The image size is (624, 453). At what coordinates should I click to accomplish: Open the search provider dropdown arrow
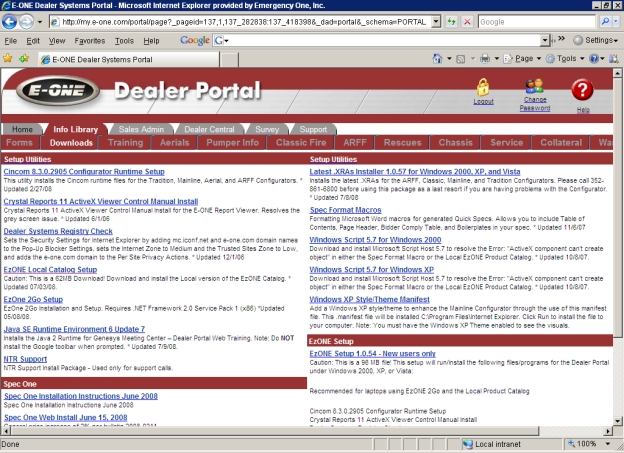pyautogui.click(x=616, y=21)
